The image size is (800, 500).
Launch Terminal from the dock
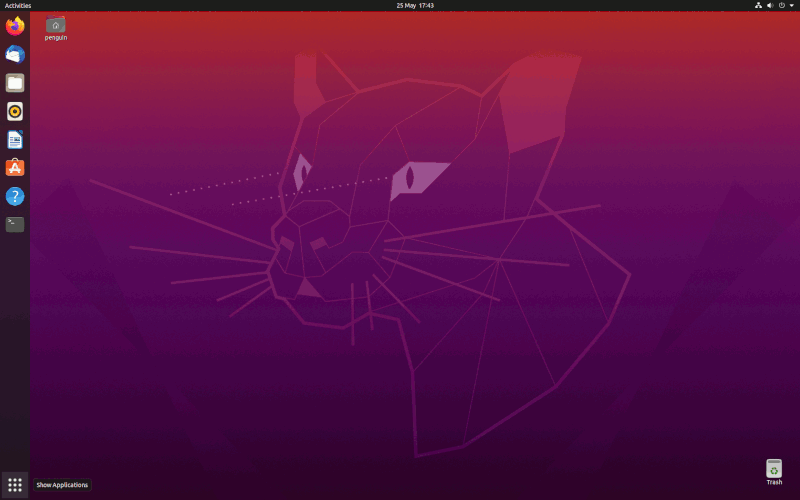point(15,224)
